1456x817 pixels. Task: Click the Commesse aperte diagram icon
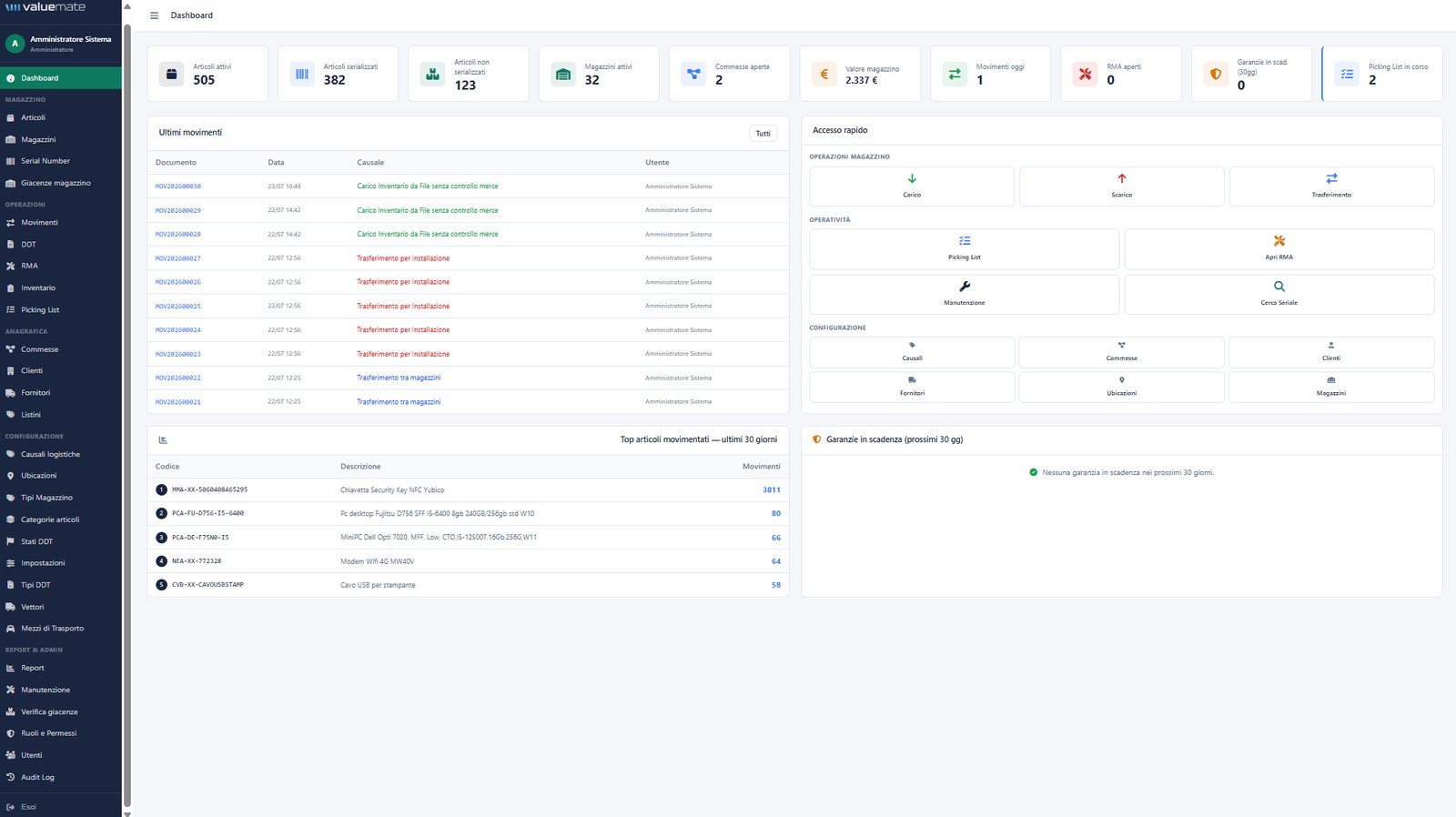pos(693,74)
